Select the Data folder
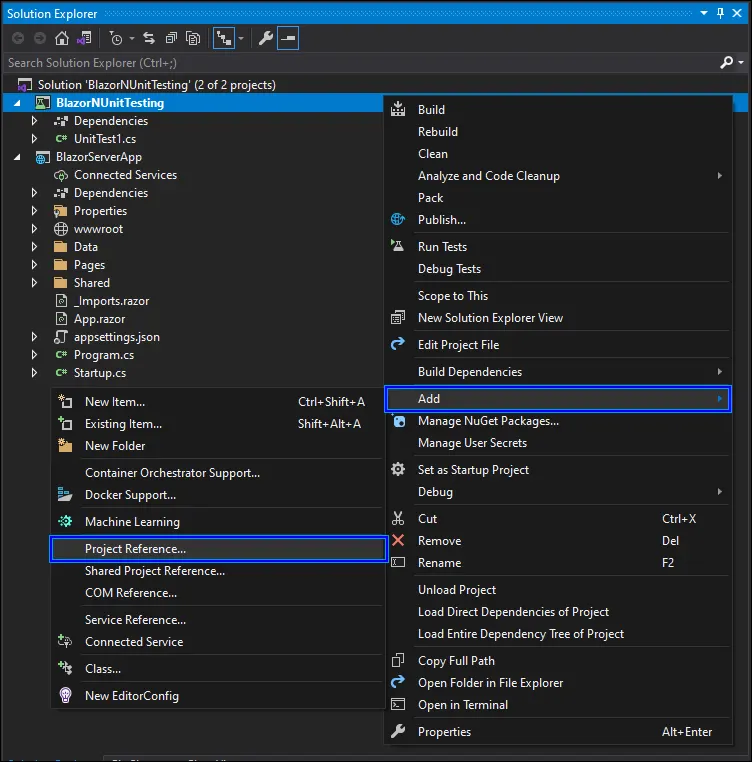This screenshot has width=752, height=762. pyautogui.click(x=86, y=247)
